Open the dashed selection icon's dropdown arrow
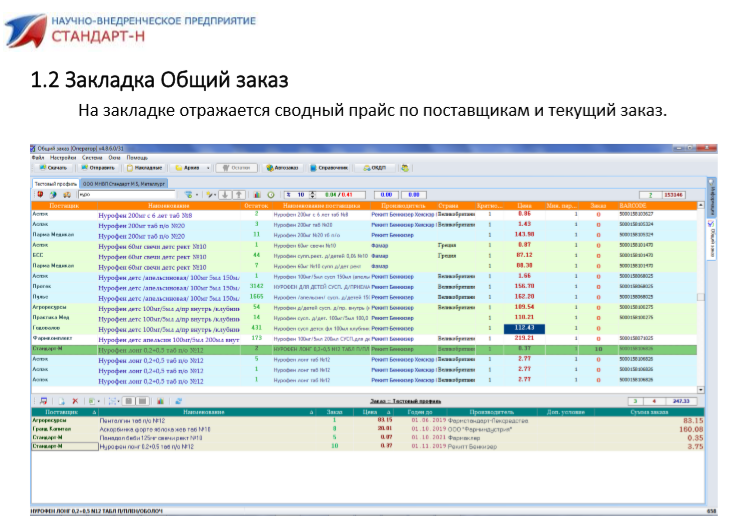Image resolution: width=732 pixels, height=516 pixels. pos(119,402)
